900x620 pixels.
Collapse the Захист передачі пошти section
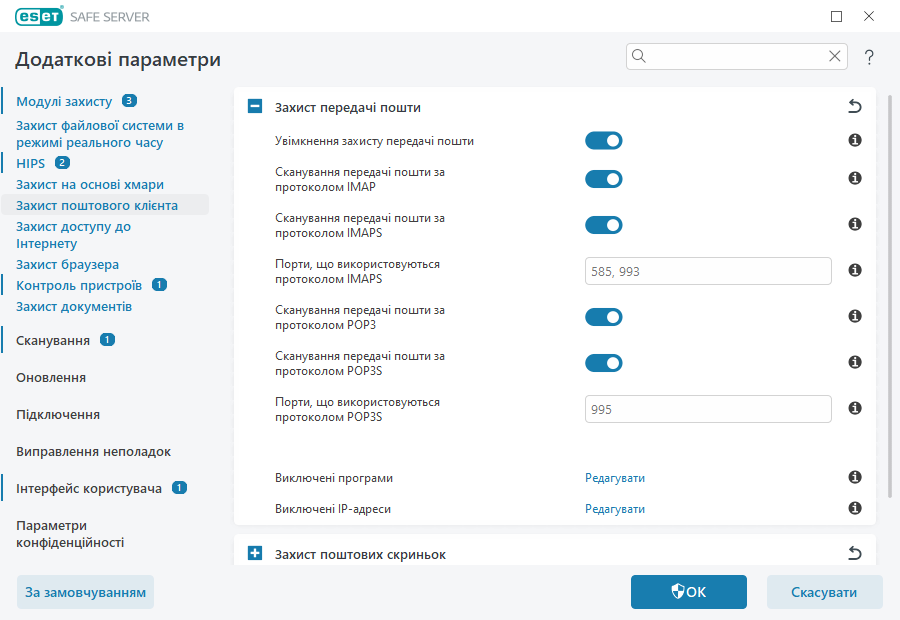pos(254,104)
